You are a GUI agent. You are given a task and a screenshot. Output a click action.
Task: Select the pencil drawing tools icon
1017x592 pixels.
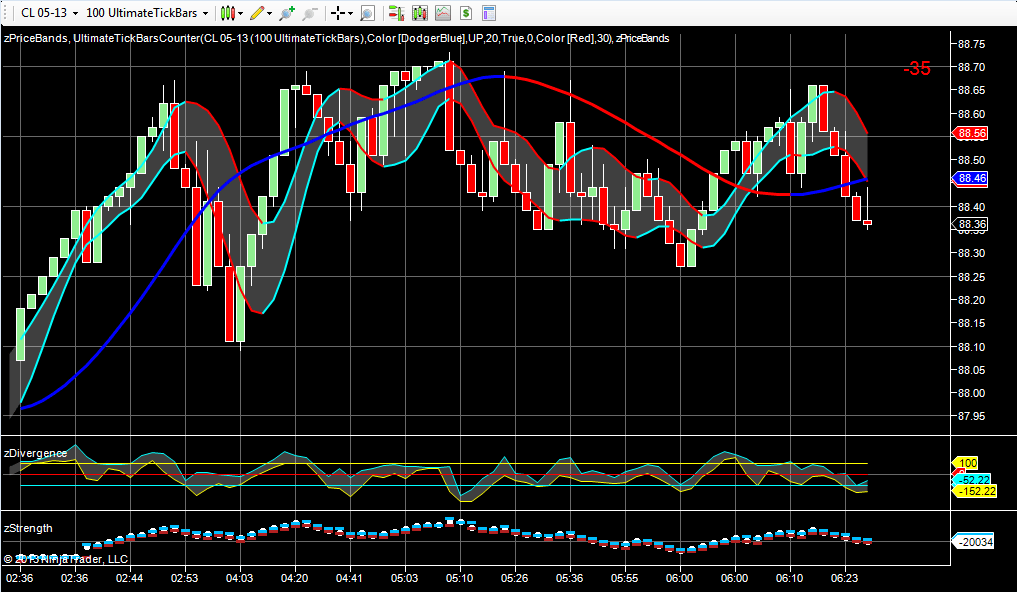click(257, 13)
